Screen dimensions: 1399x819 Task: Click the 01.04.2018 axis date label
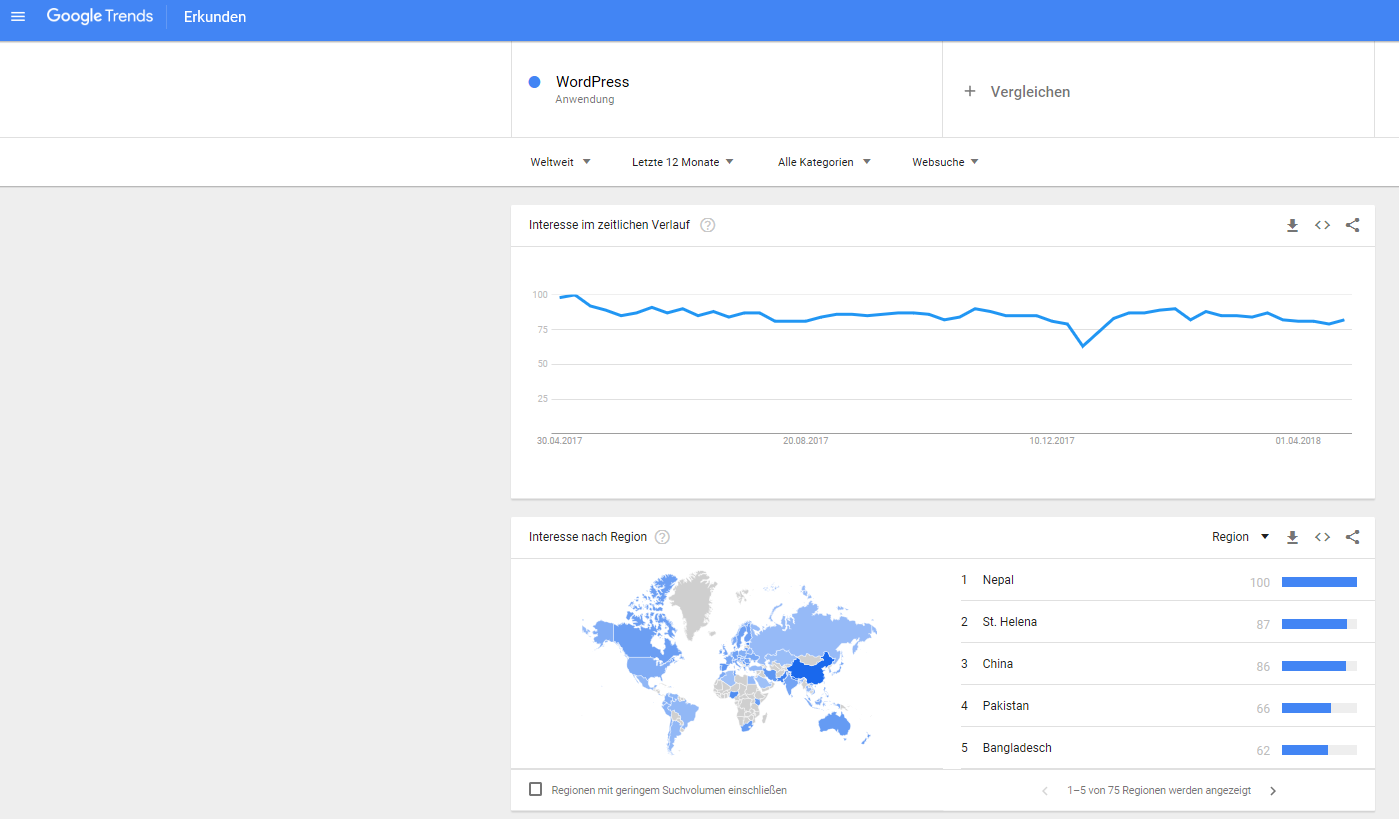[x=1298, y=441]
